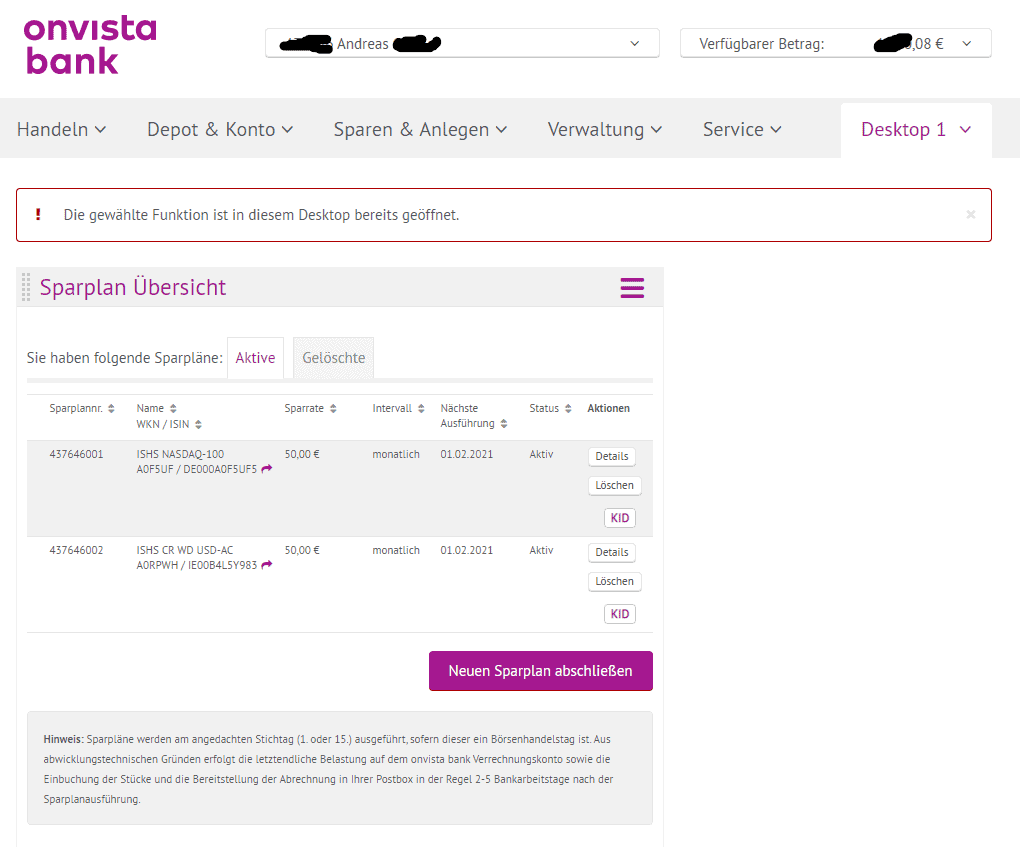Click Neuen Sparplan abschließen button
This screenshot has height=847, width=1020.
(x=540, y=671)
